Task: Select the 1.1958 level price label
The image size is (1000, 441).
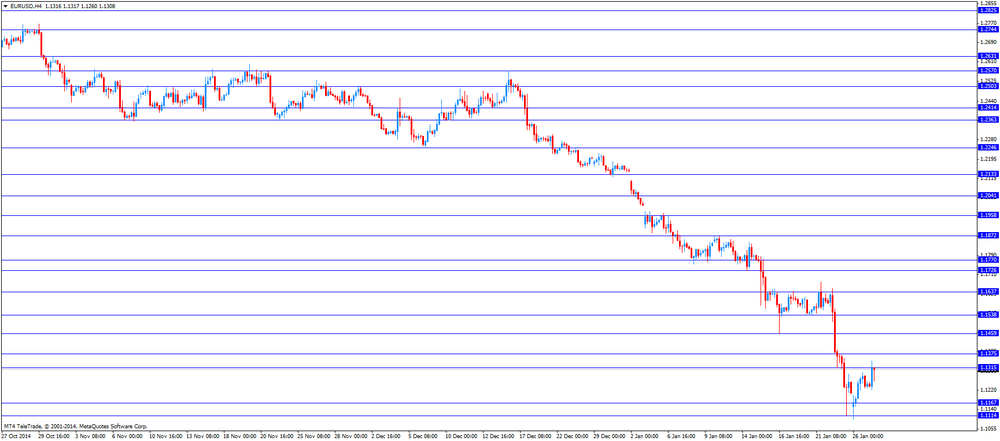Action: coord(987,216)
